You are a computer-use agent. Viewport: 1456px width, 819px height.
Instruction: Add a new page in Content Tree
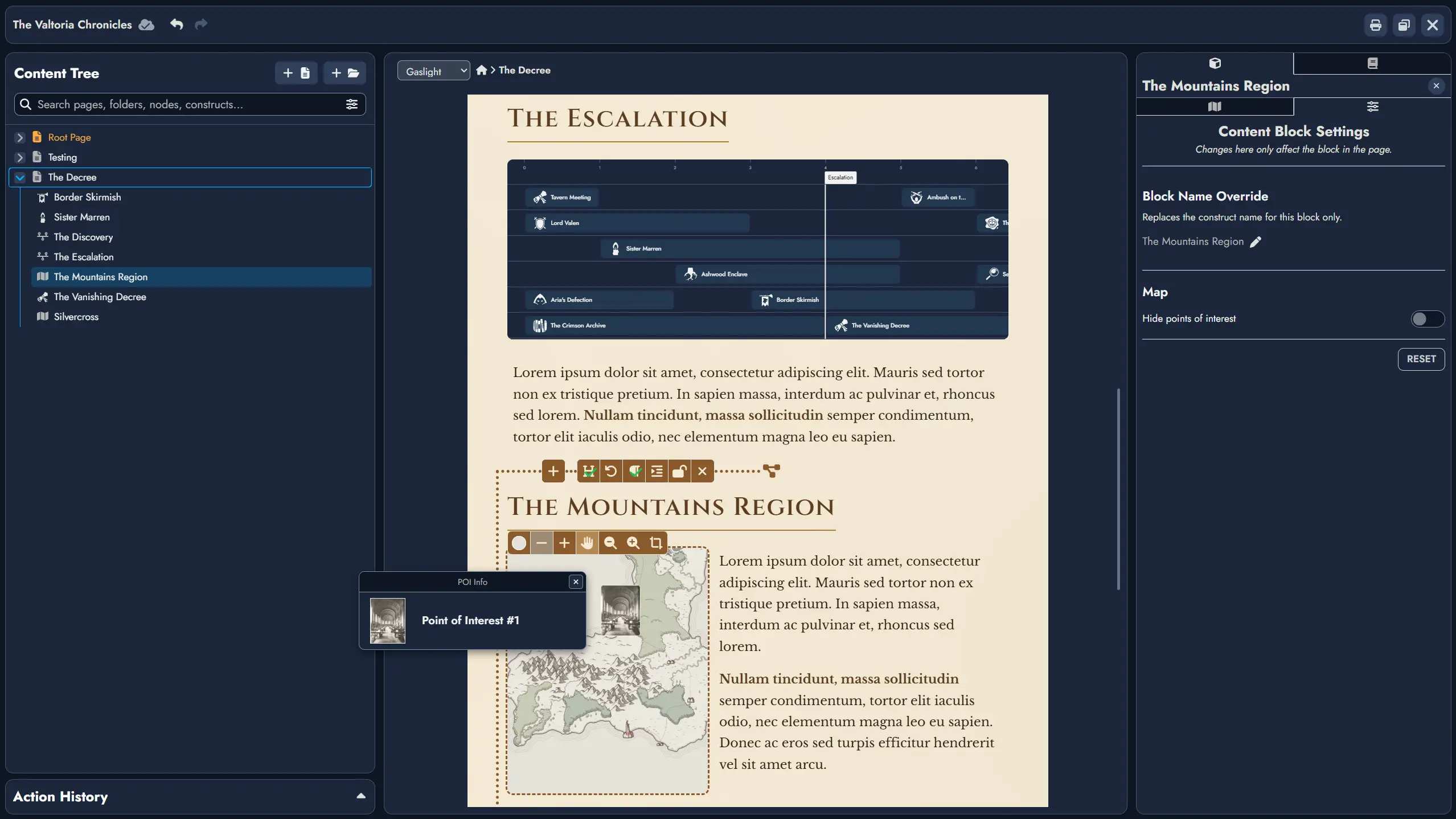296,73
